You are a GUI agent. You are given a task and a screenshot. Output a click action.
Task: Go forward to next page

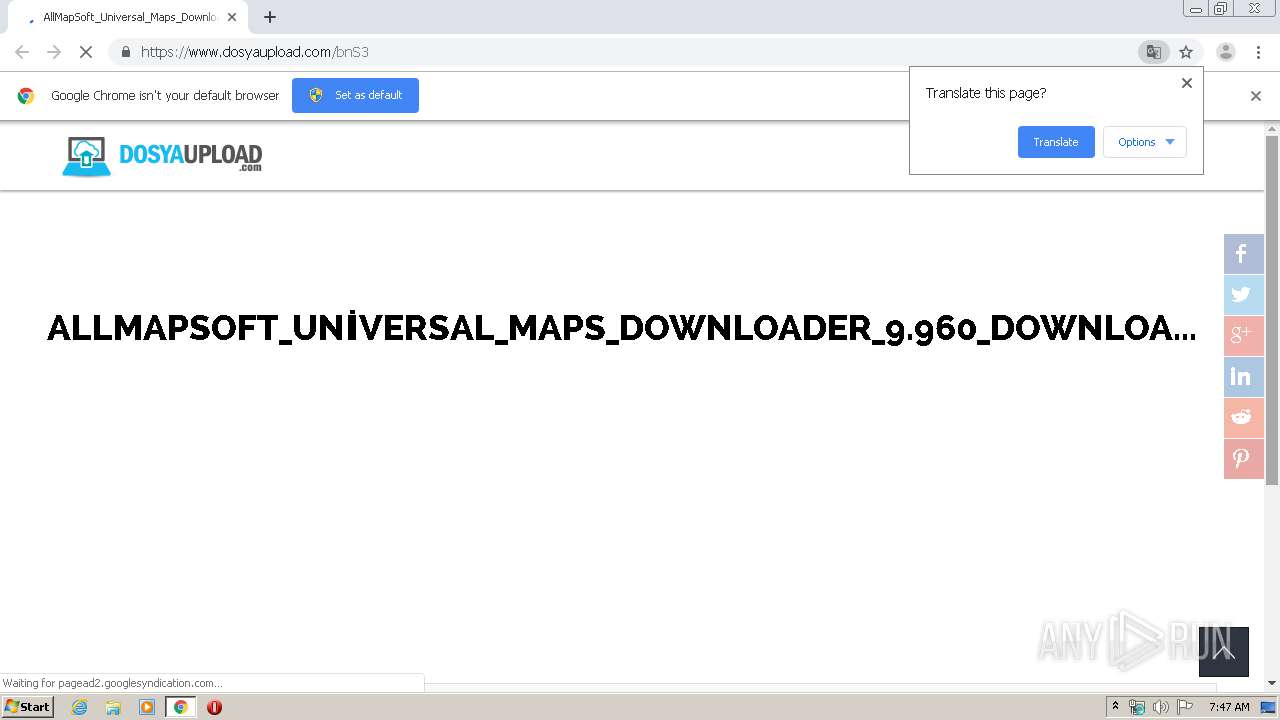click(x=54, y=52)
